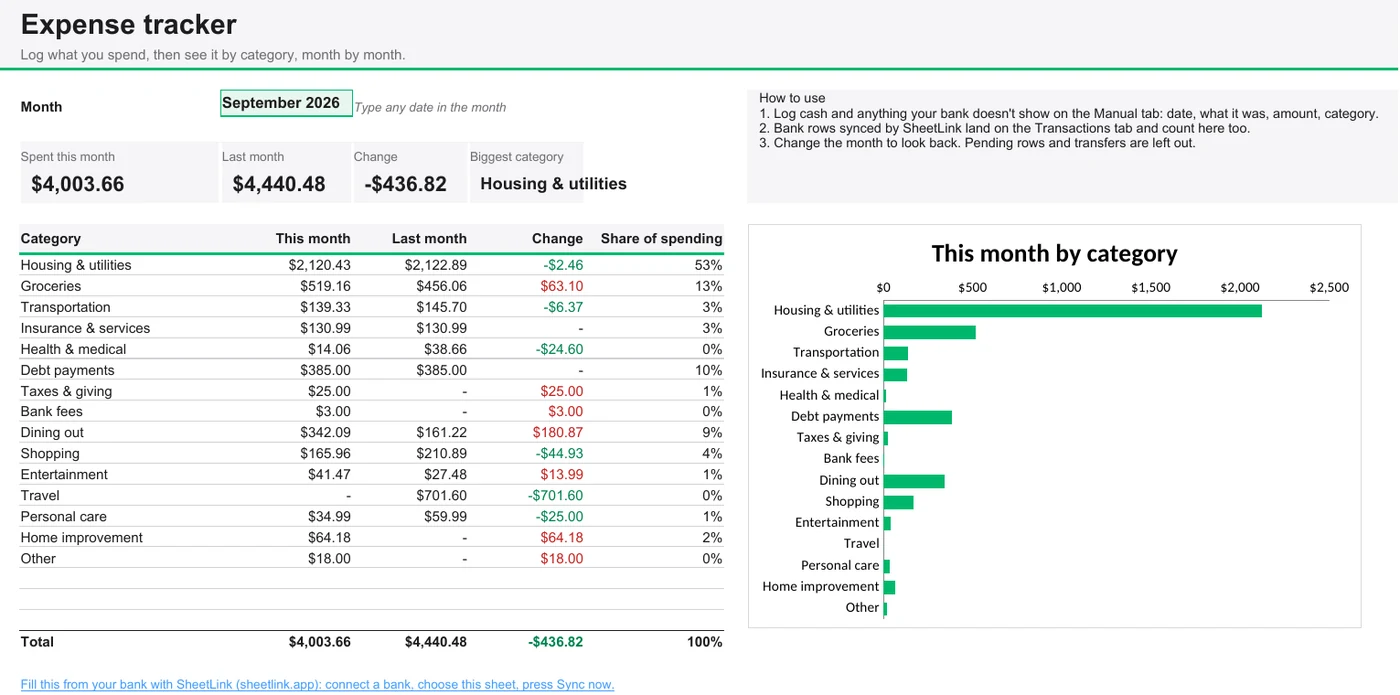Click the Spent this month value $4,003.66
This screenshot has height=695, width=1400.
tap(78, 184)
